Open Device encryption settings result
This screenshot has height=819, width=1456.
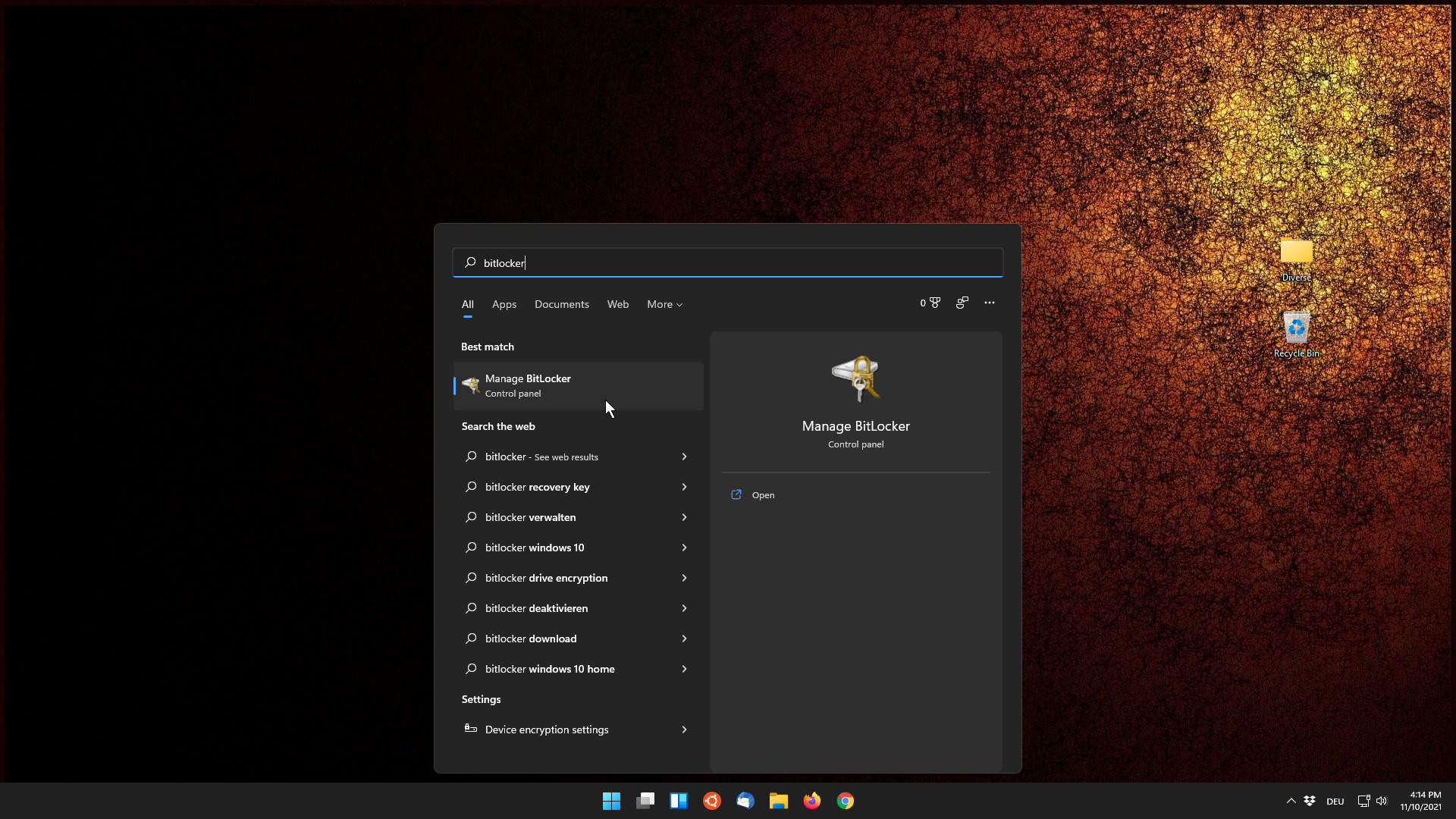579,730
